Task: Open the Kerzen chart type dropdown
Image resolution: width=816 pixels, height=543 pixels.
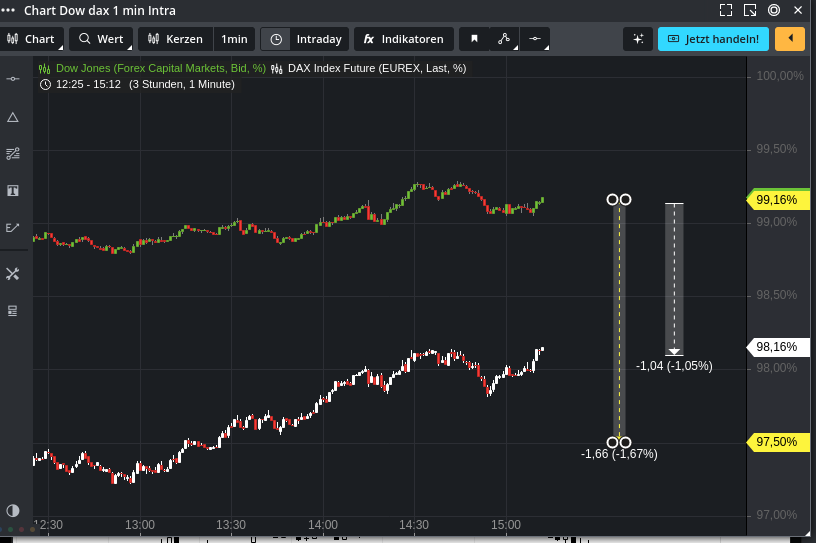Action: (x=175, y=39)
